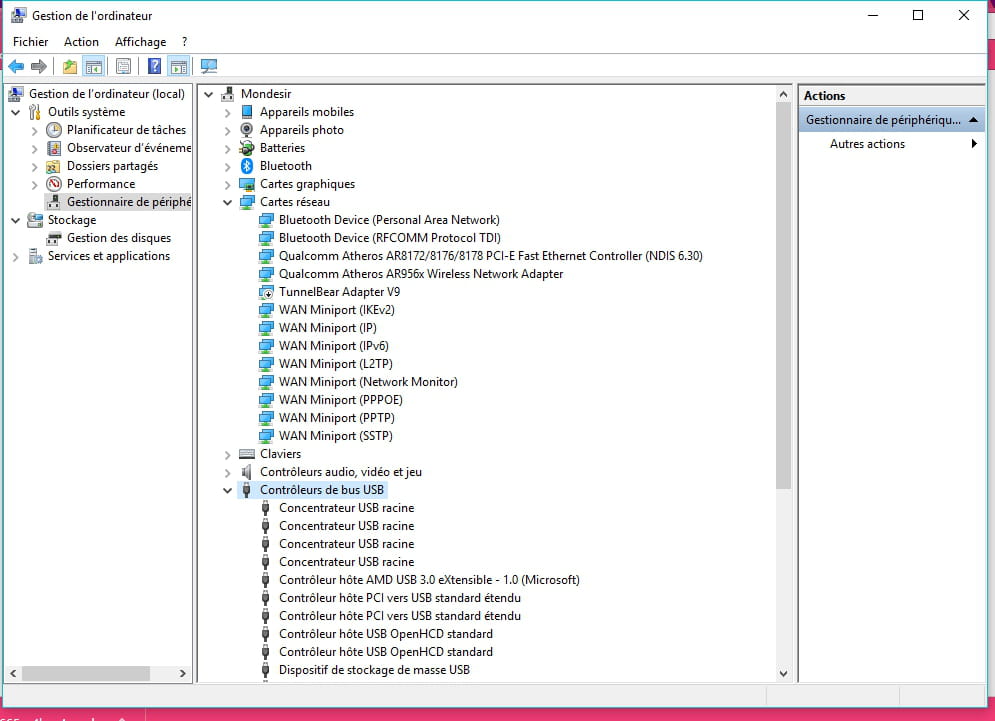Image resolution: width=995 pixels, height=721 pixels.
Task: Click the Services et applications icon
Action: point(35,256)
